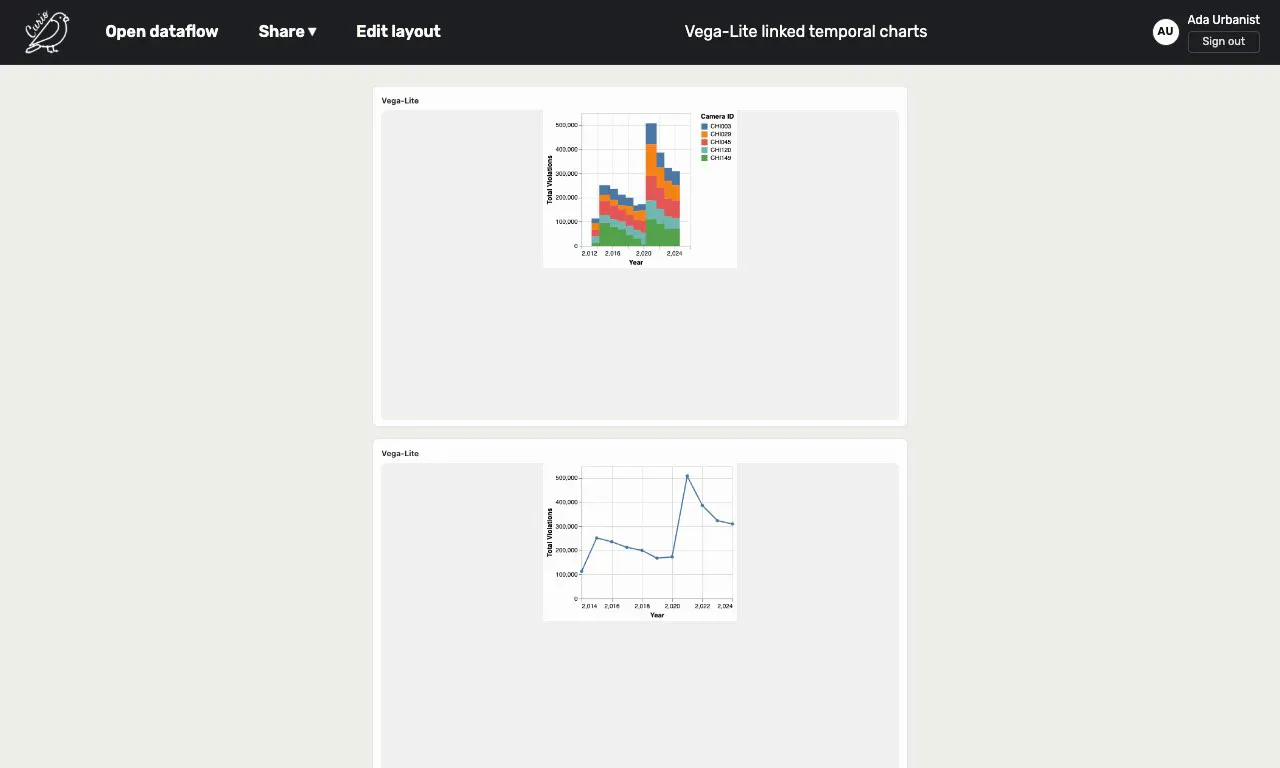The height and width of the screenshot is (768, 1280).
Task: Click the 'CHI149' legend label text
Action: (721, 158)
